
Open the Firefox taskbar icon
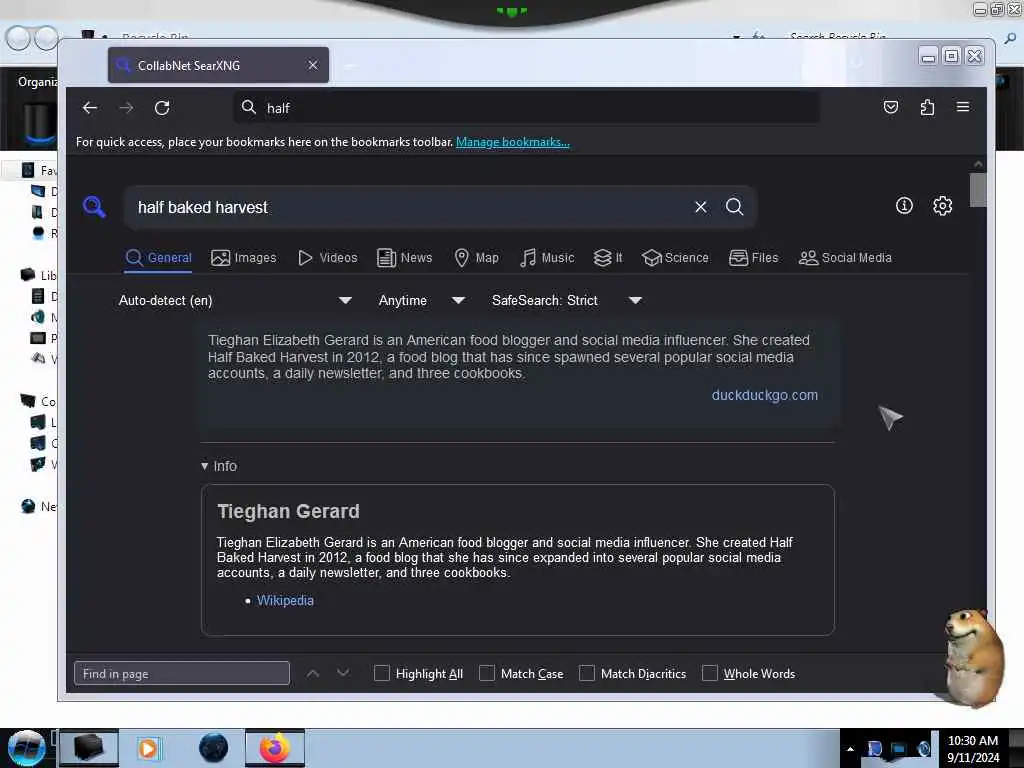point(275,748)
